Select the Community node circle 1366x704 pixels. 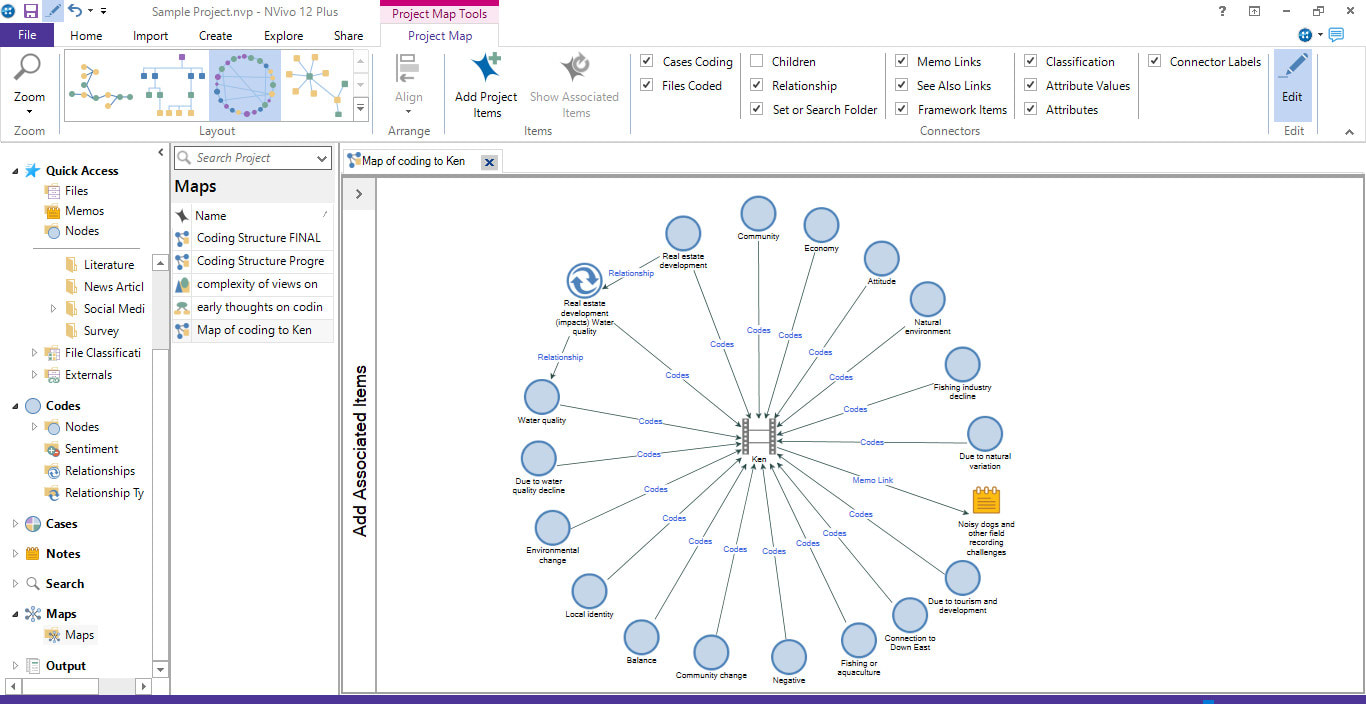click(x=758, y=213)
